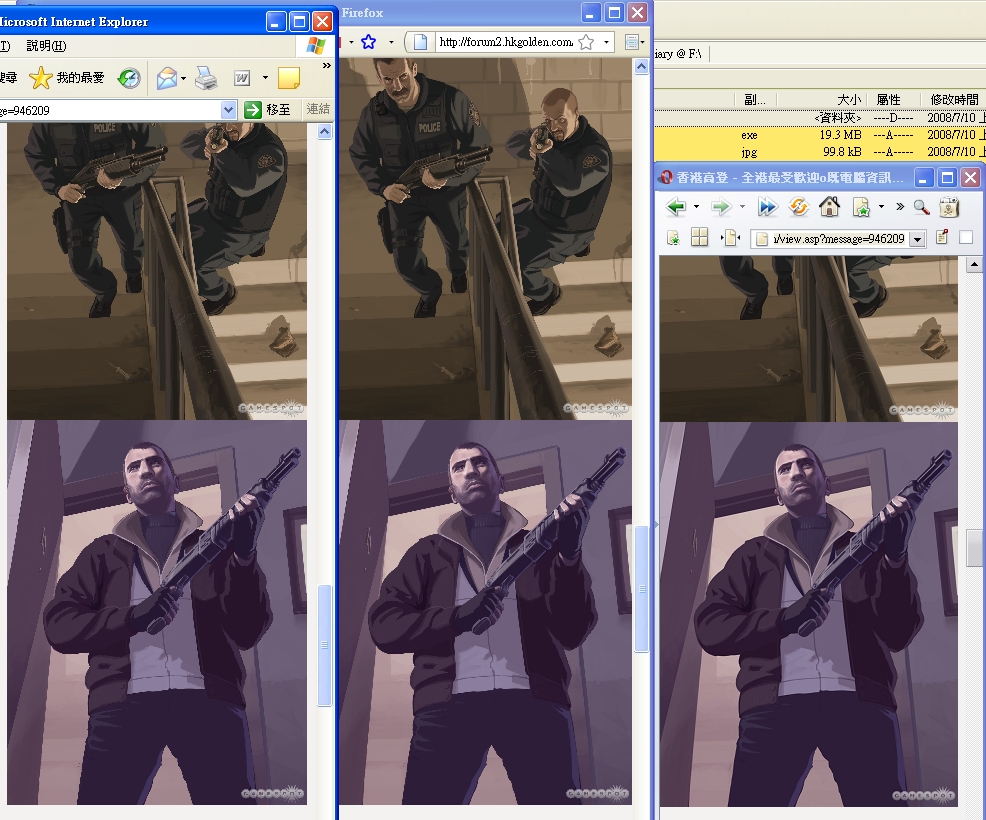Click the 屬性 attributes column header
The width and height of the screenshot is (986, 820).
[888, 99]
